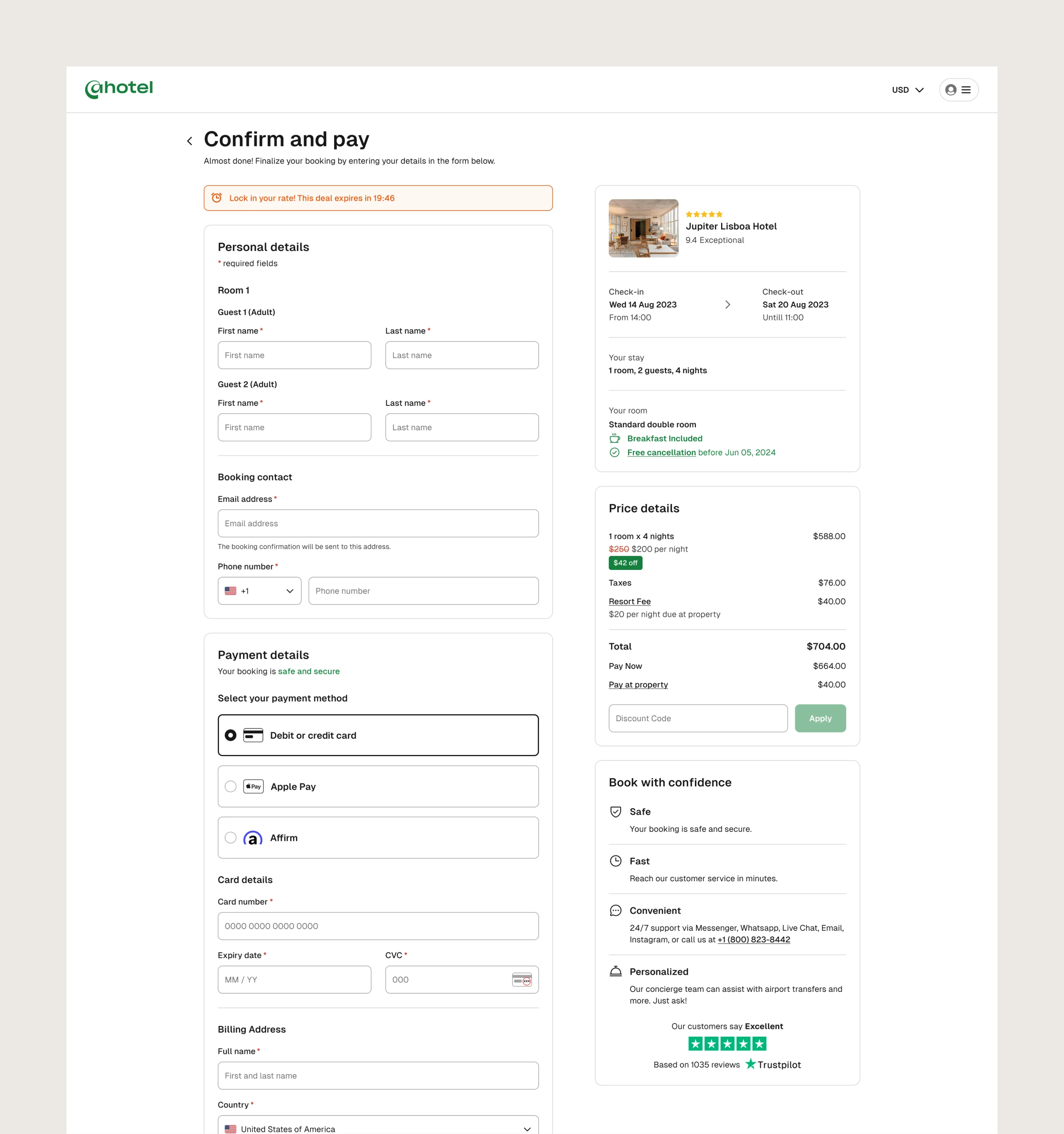1064x1134 pixels.
Task: Select the Affirm radio button
Action: pyautogui.click(x=230, y=838)
